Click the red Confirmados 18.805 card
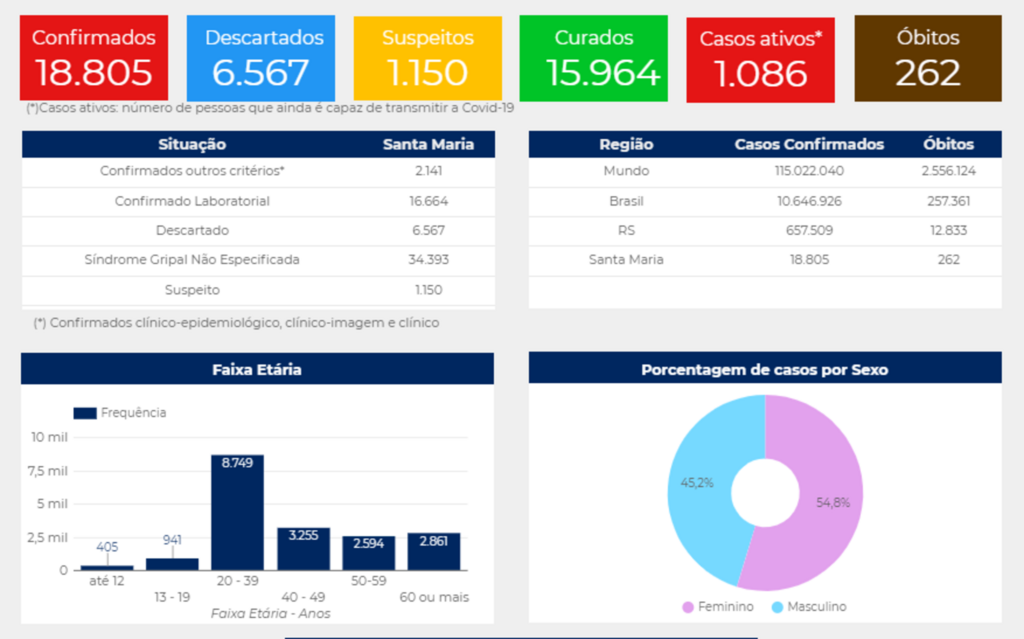Viewport: 1024px width, 639px height. click(x=94, y=58)
